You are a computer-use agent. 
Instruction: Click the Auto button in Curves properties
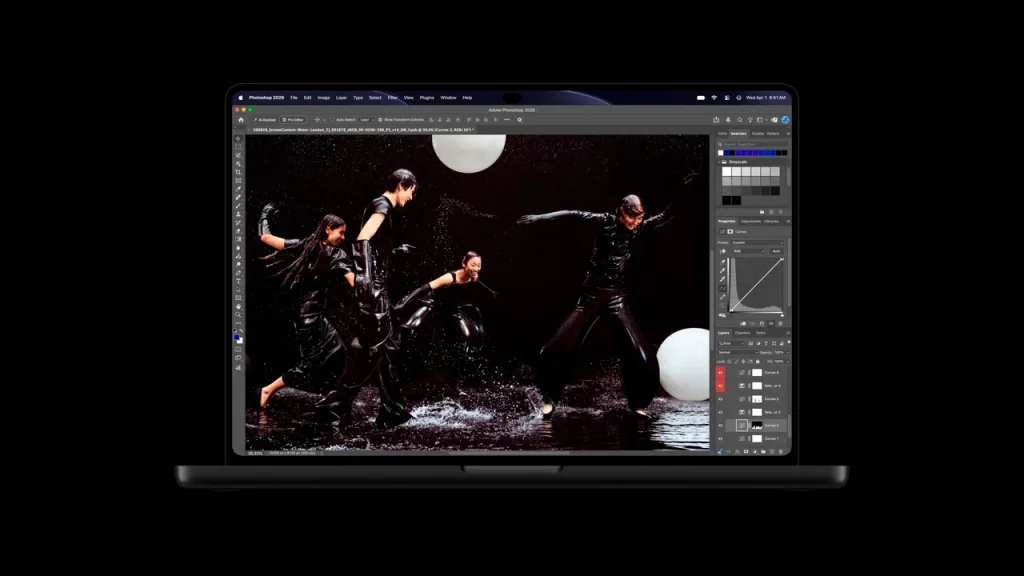tap(776, 251)
